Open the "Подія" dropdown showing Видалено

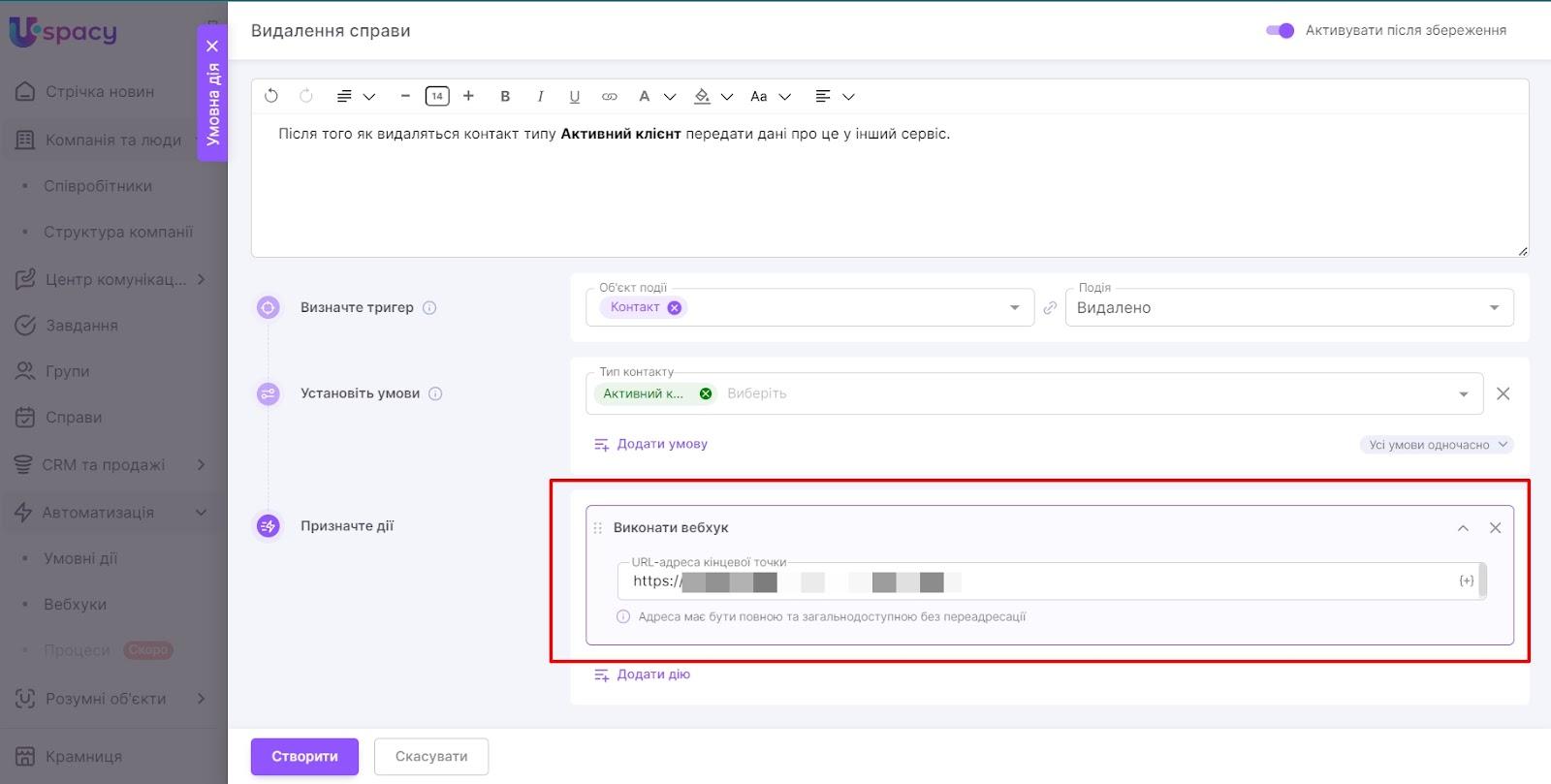(1288, 307)
